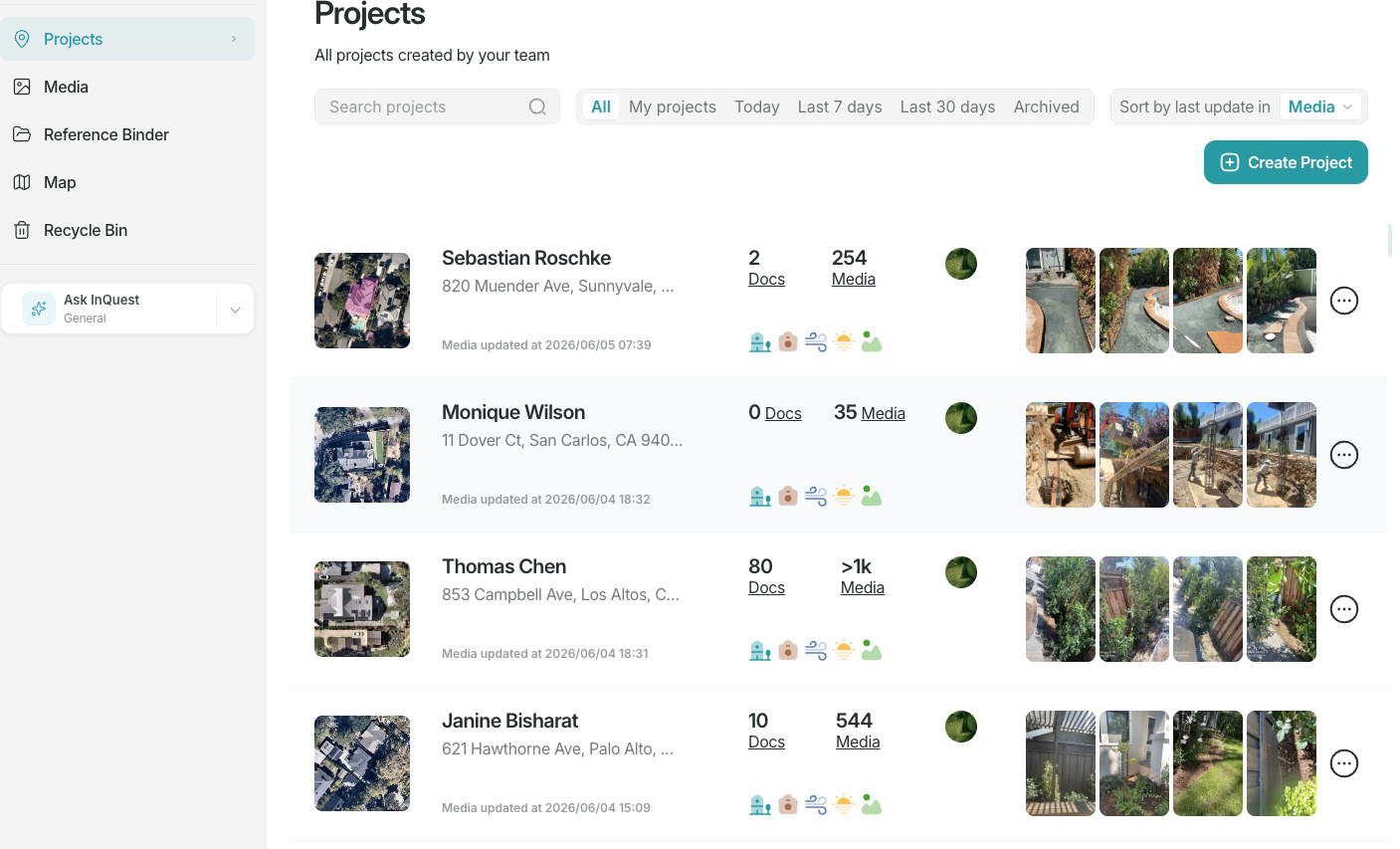This screenshot has height=849, width=1400.
Task: Open the Monique Wilson project
Action: click(513, 412)
